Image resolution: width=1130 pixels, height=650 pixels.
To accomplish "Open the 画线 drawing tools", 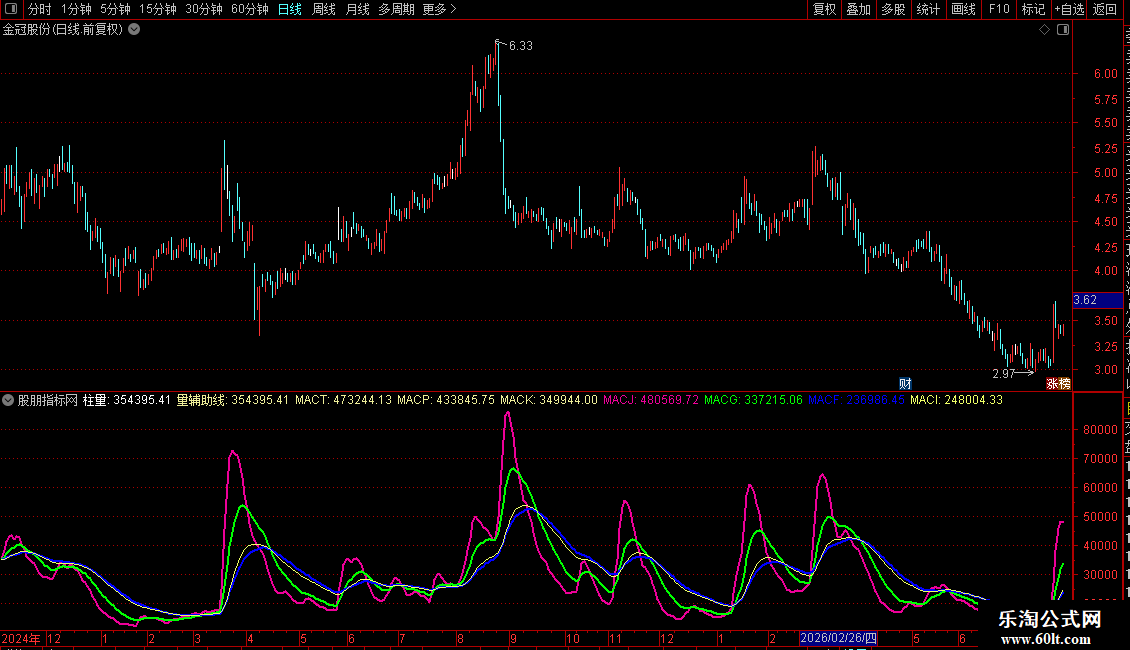I will [963, 9].
